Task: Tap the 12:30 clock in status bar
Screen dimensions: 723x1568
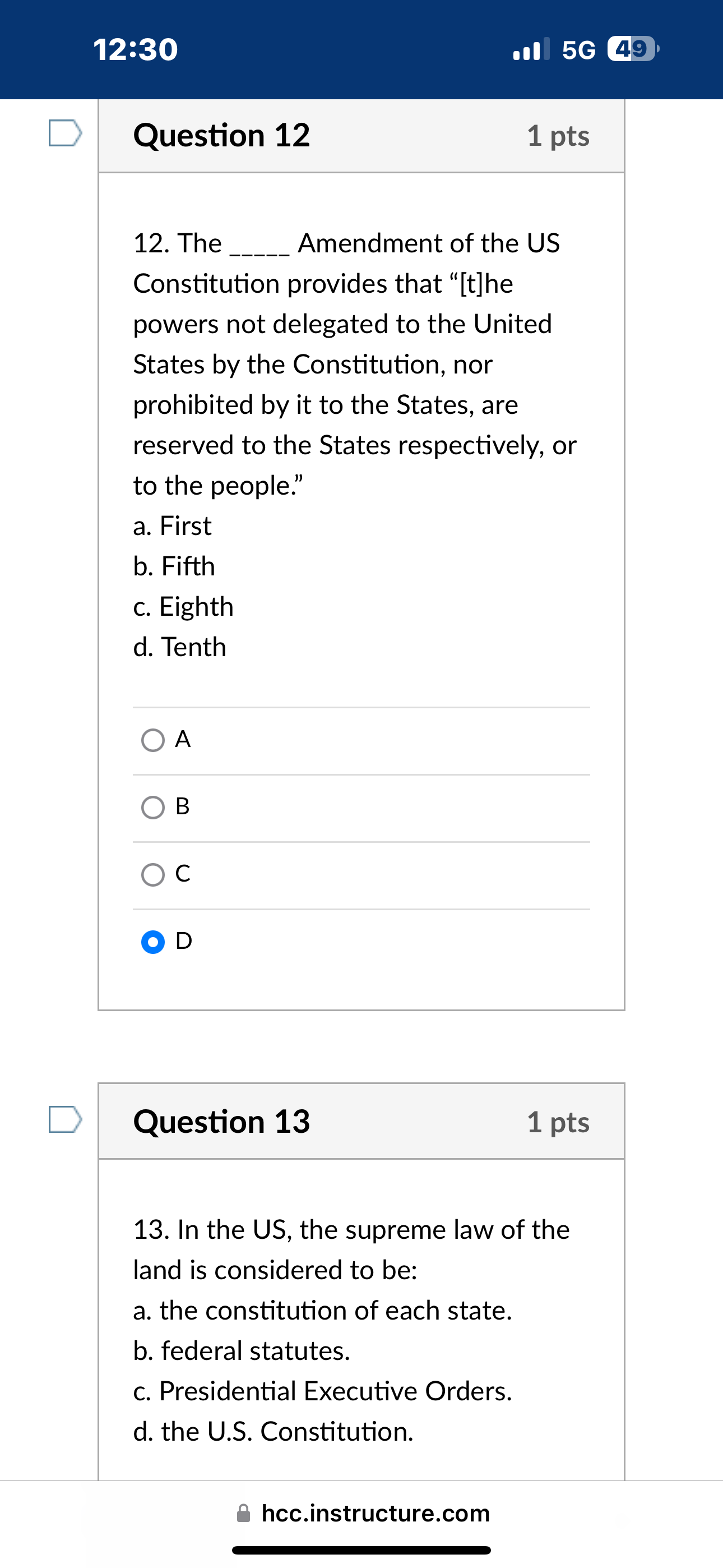Action: [x=135, y=49]
